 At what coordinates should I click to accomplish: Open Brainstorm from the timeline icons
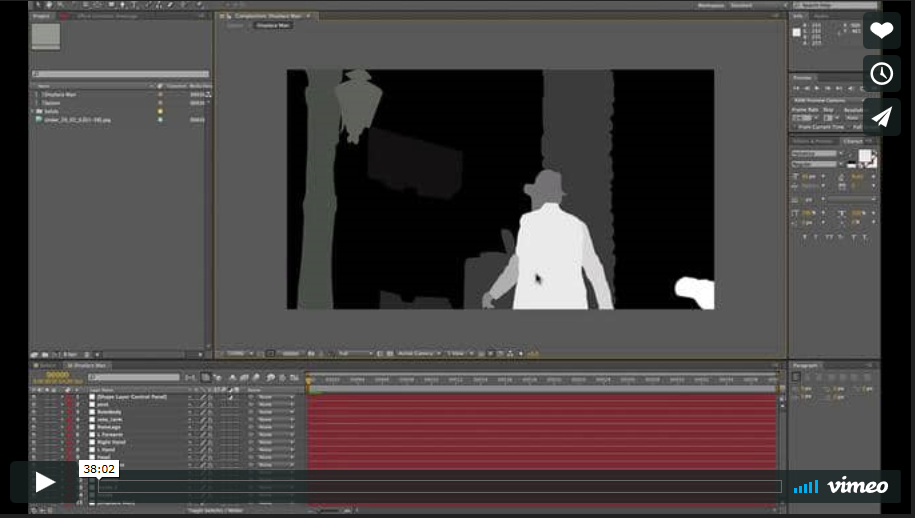pos(270,377)
